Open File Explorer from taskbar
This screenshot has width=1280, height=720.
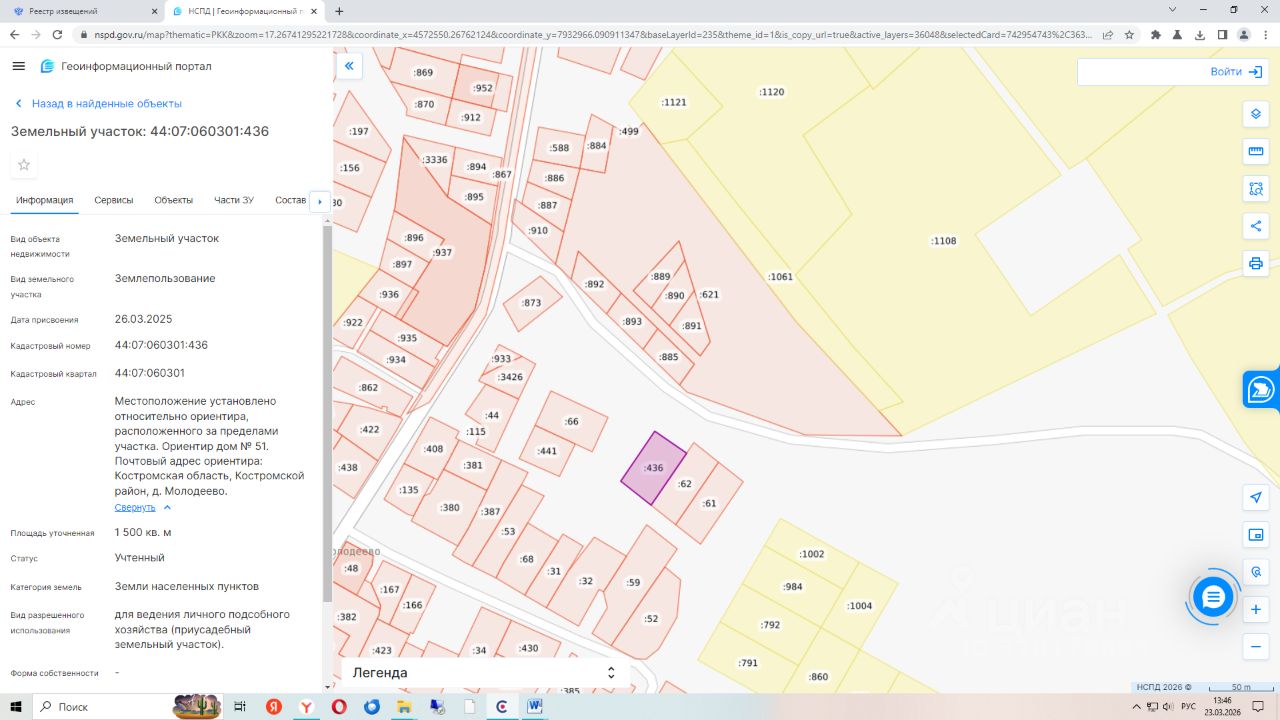404,706
